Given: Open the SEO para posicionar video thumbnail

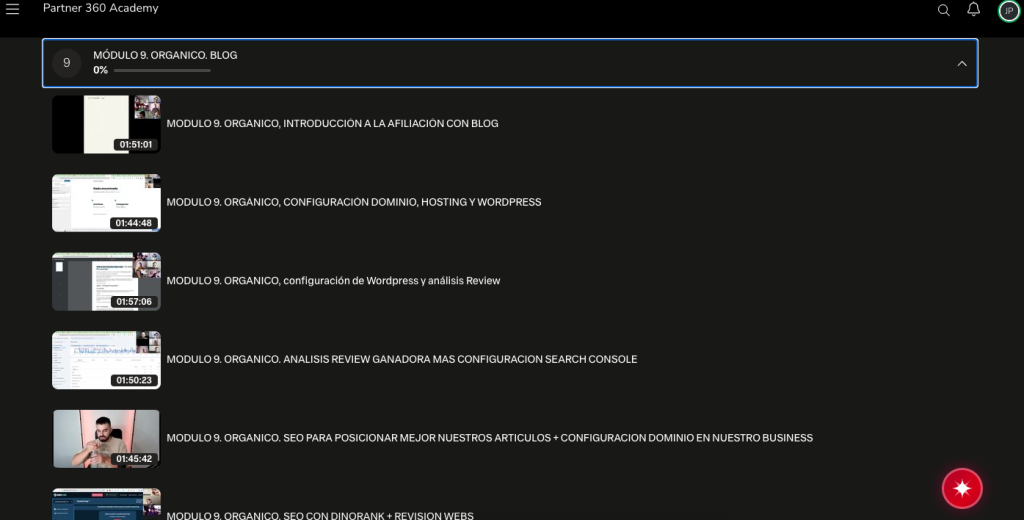Looking at the screenshot, I should point(106,438).
